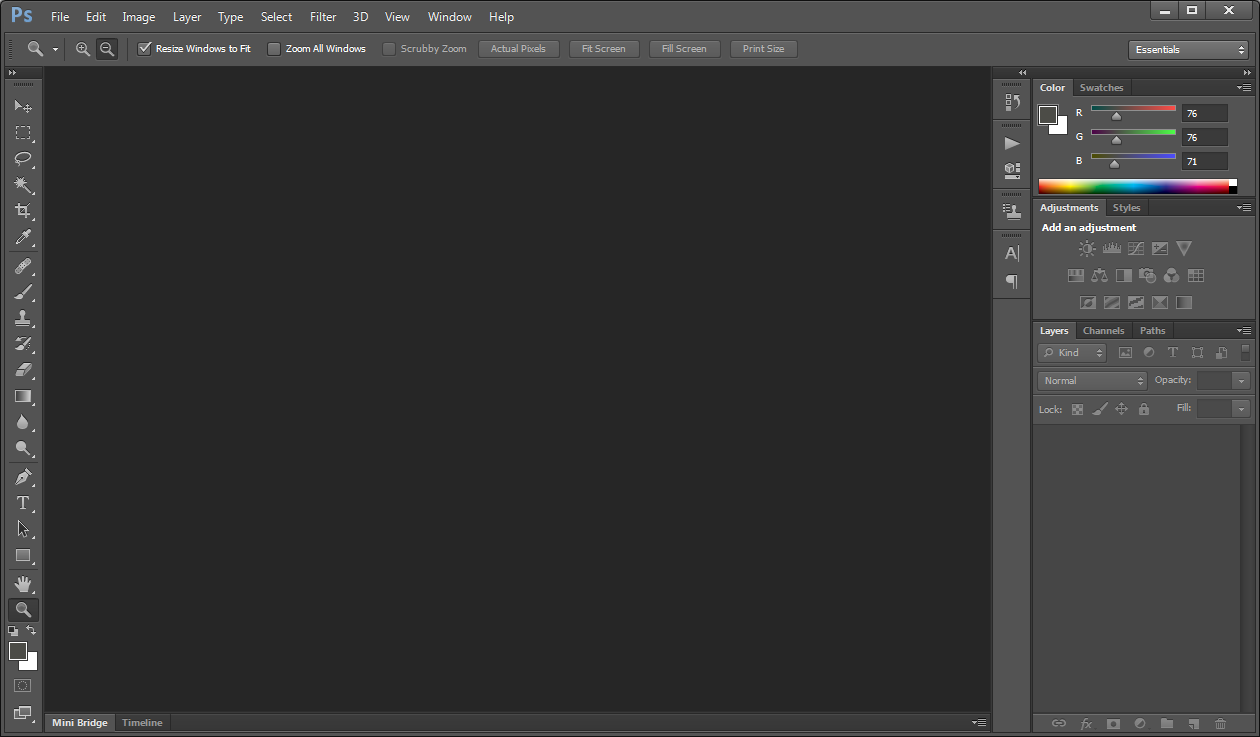This screenshot has height=737, width=1260.
Task: Select the Hand tool
Action: (23, 583)
